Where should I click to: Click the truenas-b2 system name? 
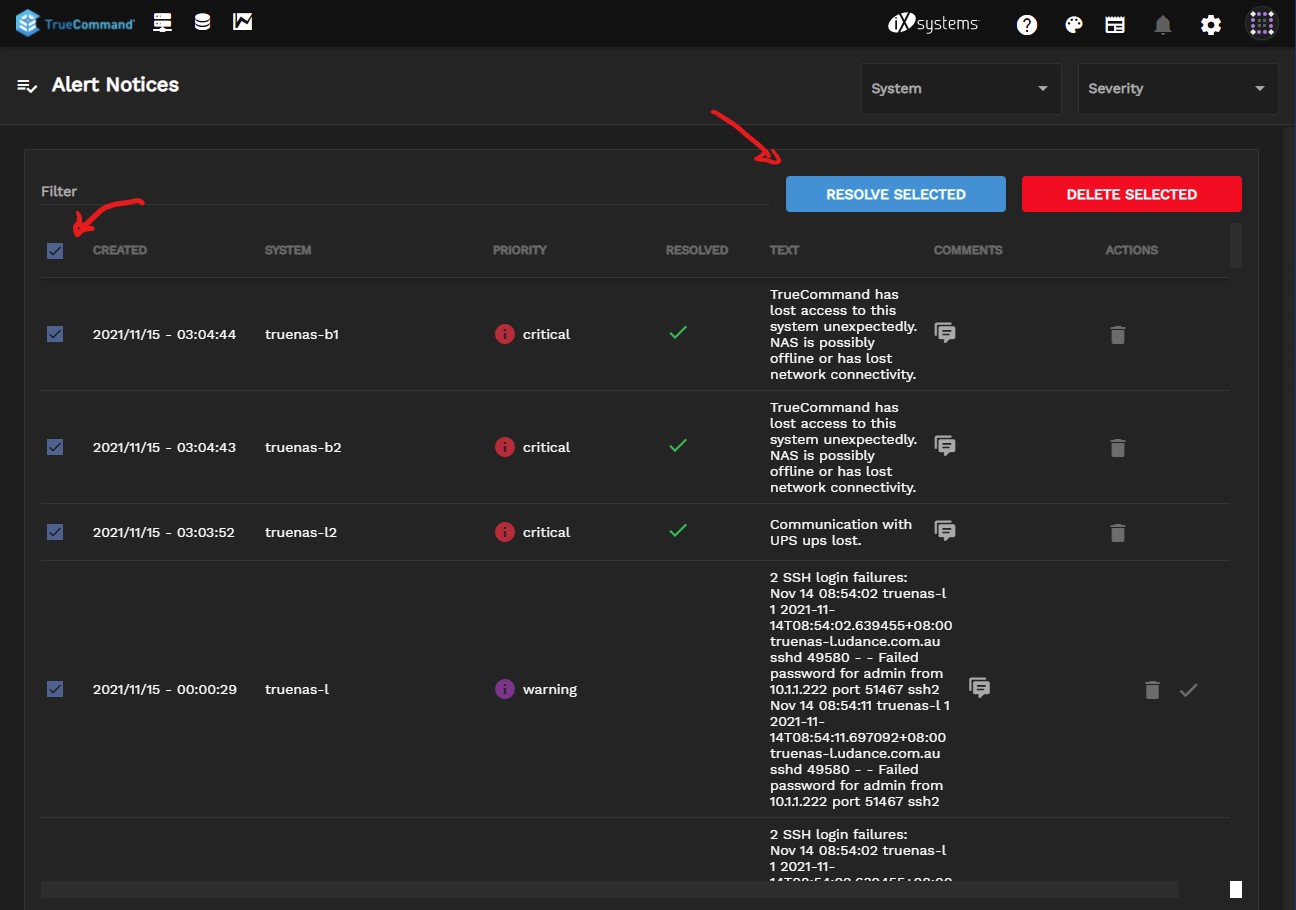tap(303, 447)
